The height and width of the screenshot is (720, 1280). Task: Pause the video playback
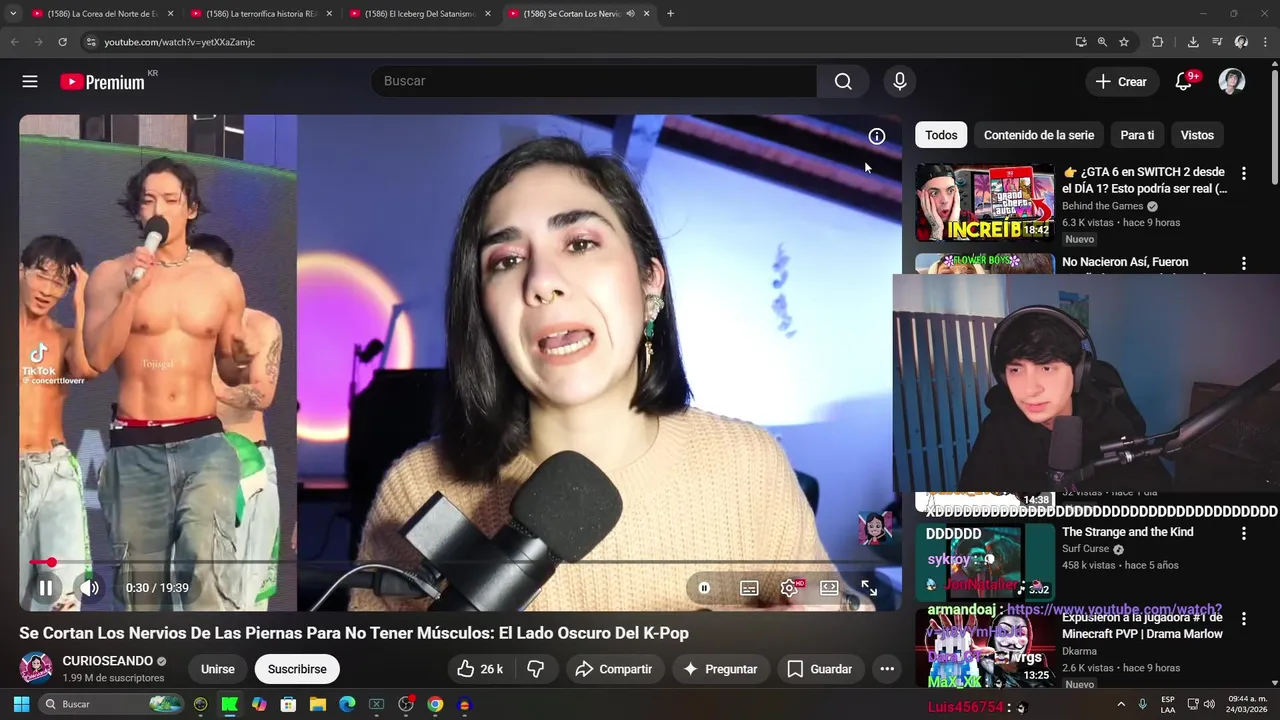click(46, 588)
